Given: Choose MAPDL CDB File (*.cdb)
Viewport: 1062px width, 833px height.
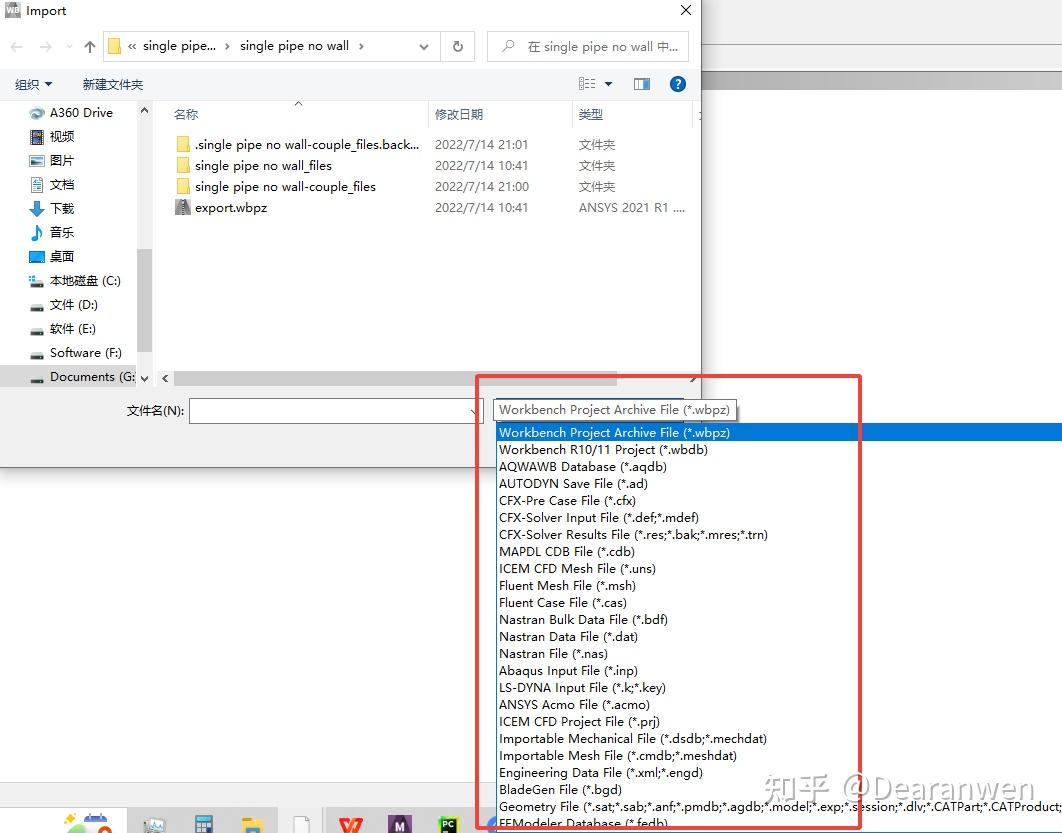Looking at the screenshot, I should coord(567,551).
